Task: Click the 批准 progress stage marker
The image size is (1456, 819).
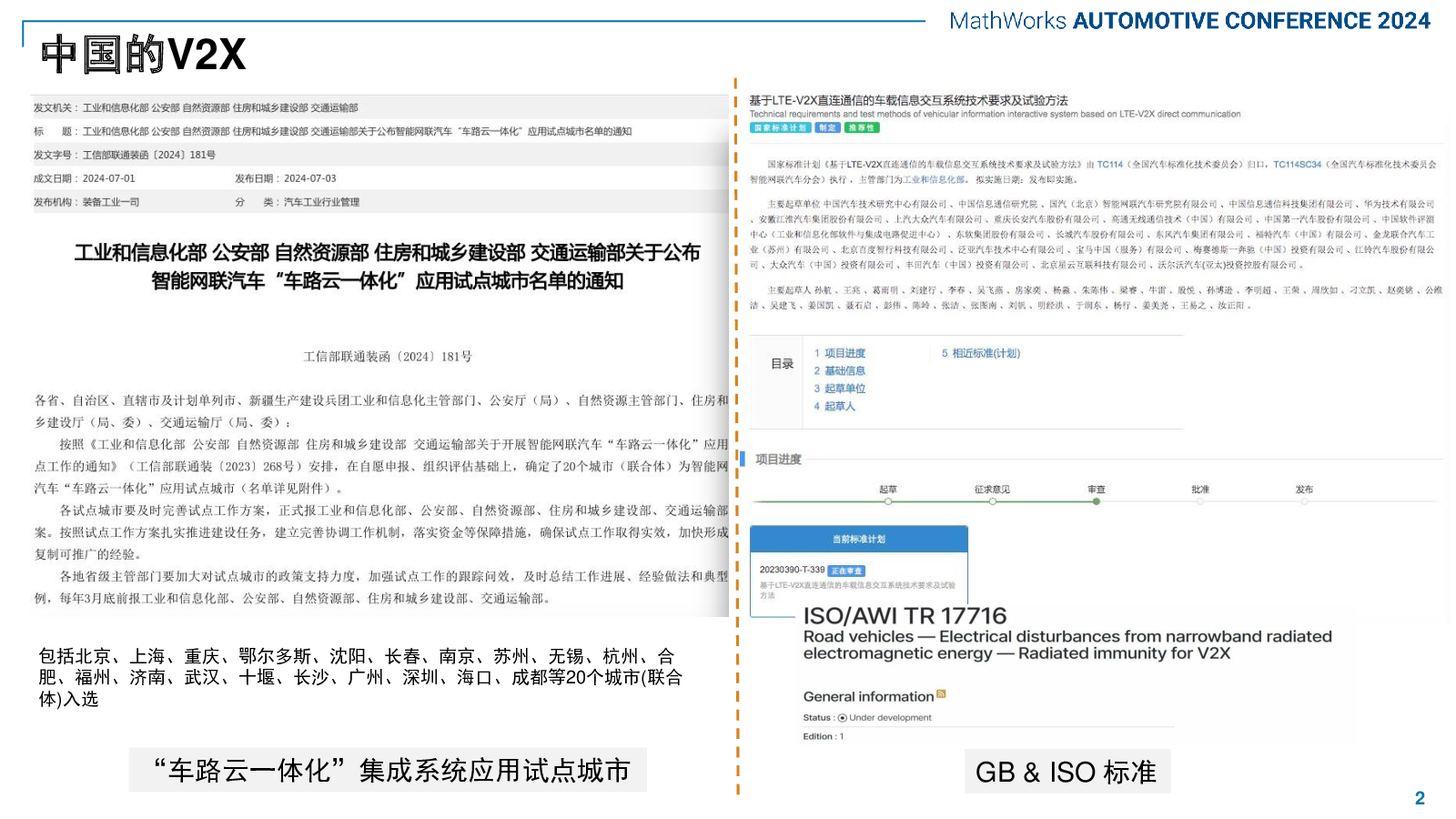Action: [x=1200, y=500]
